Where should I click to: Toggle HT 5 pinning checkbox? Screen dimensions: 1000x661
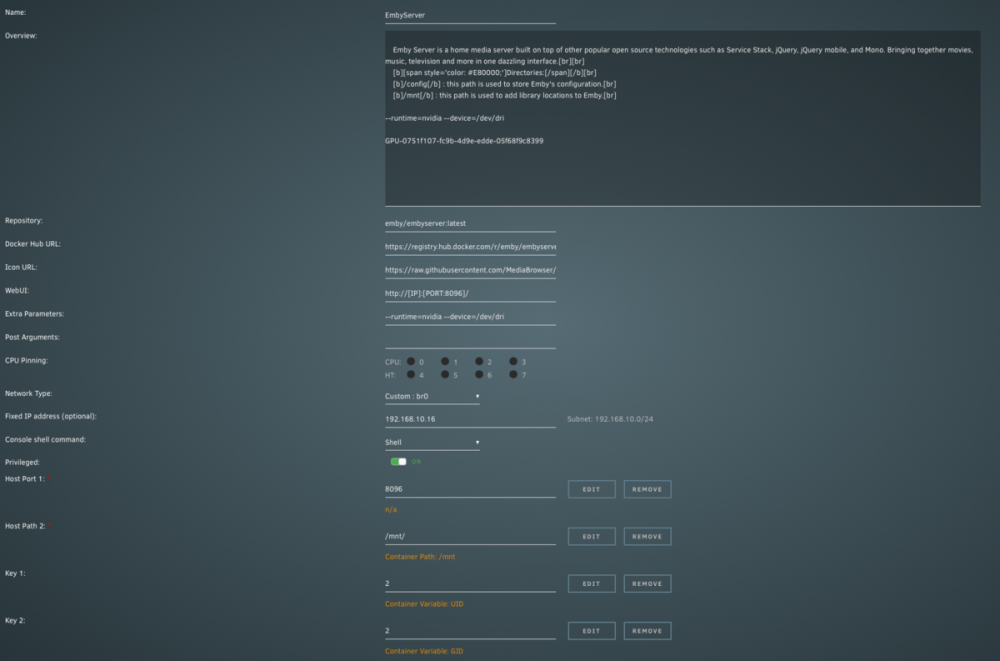pos(445,375)
